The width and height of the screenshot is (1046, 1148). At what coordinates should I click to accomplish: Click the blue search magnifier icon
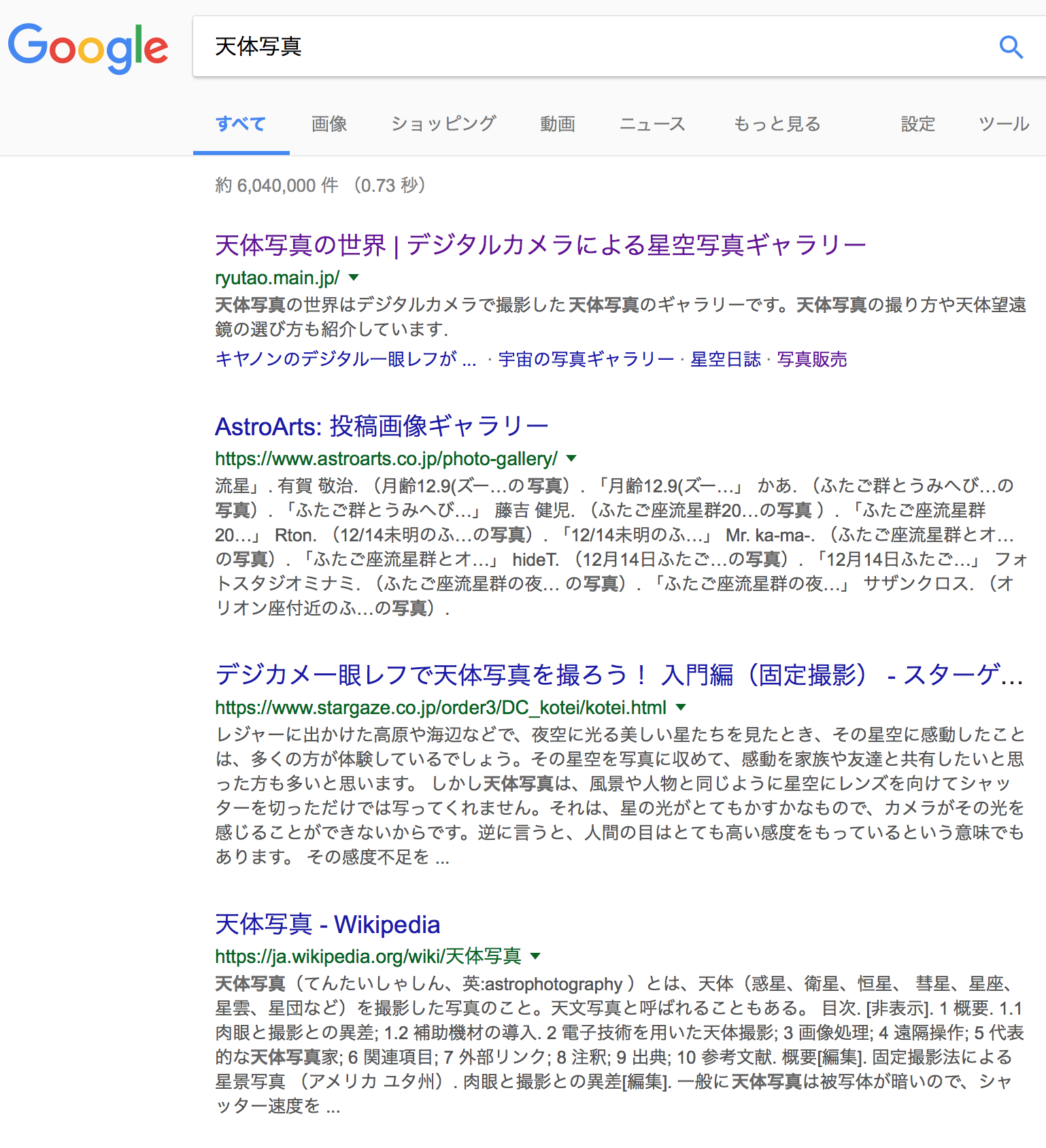[1011, 47]
